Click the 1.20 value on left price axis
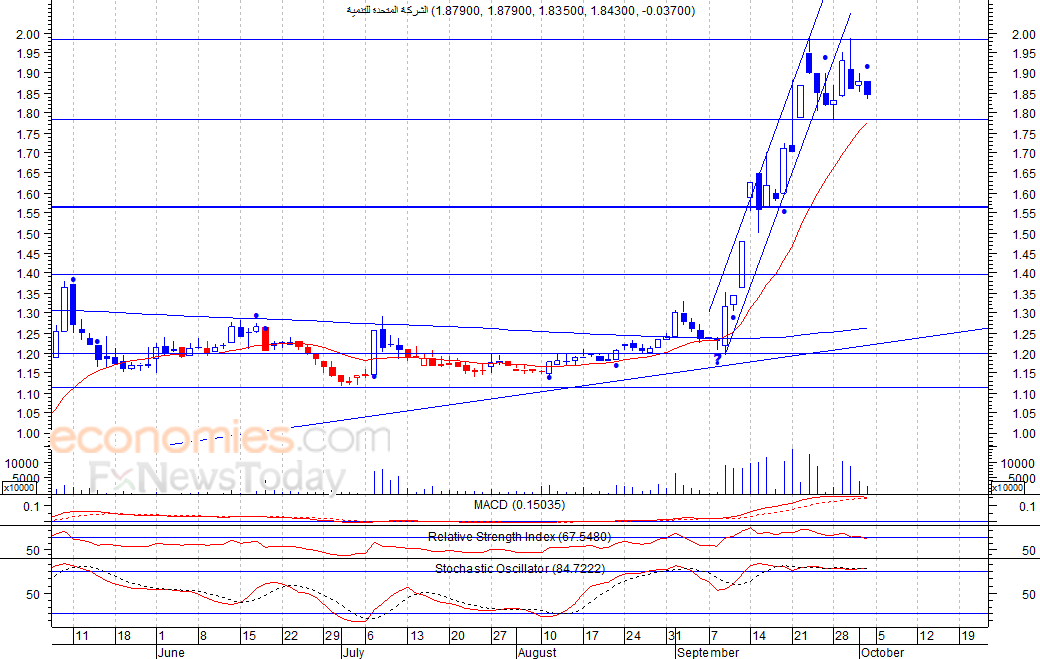The width and height of the screenshot is (1040, 659). click(x=28, y=355)
